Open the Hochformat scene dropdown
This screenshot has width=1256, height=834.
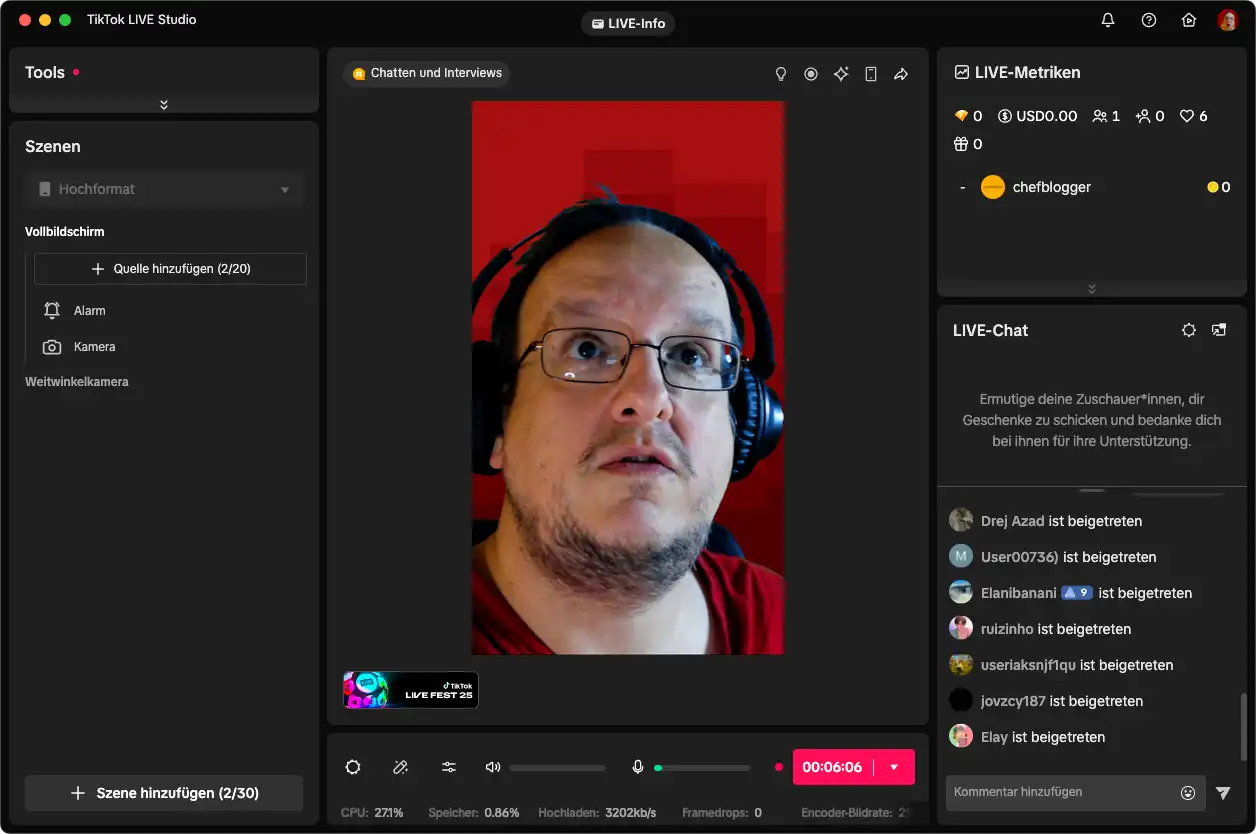[164, 189]
